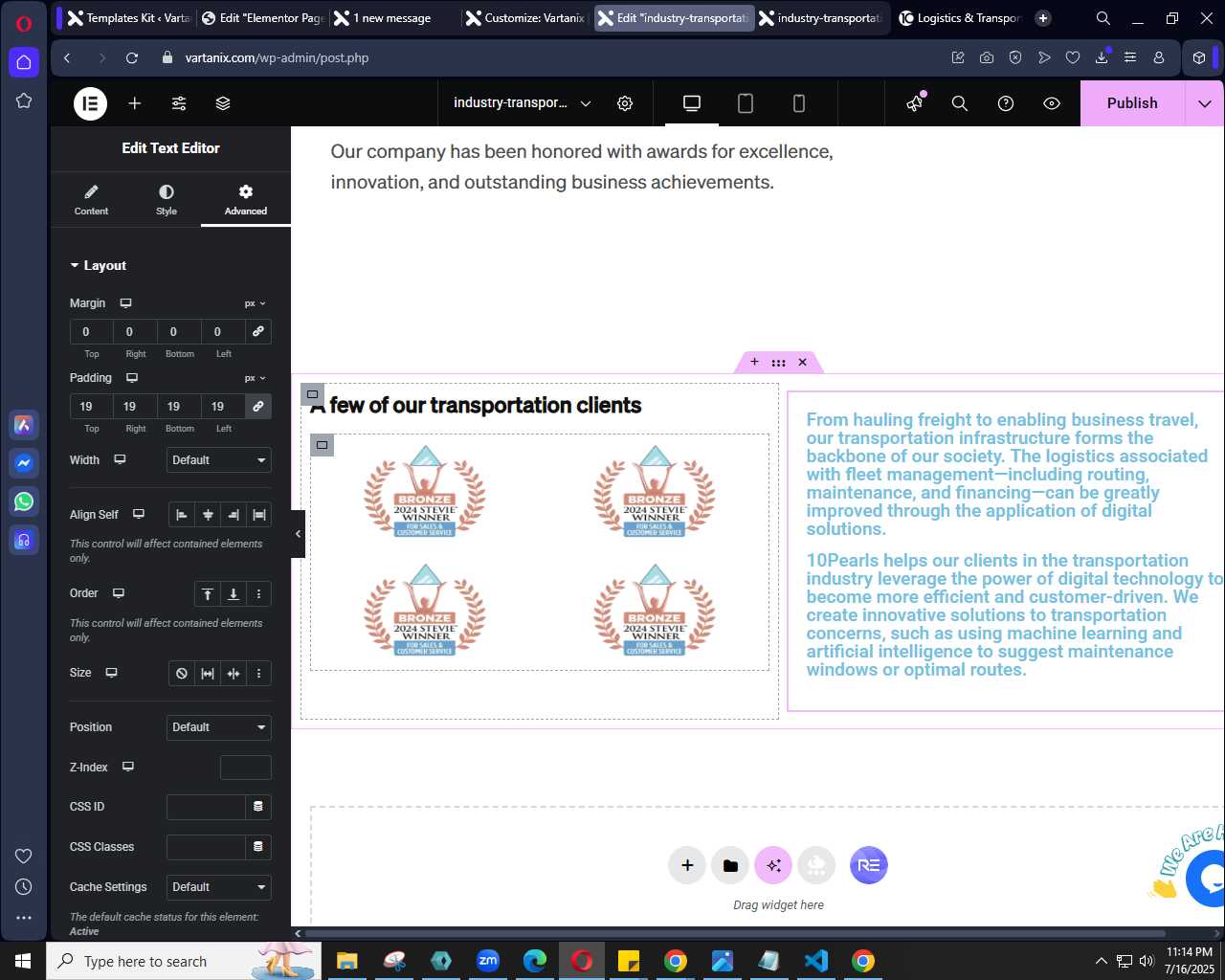Open Site Settings sliders icon

[x=179, y=103]
